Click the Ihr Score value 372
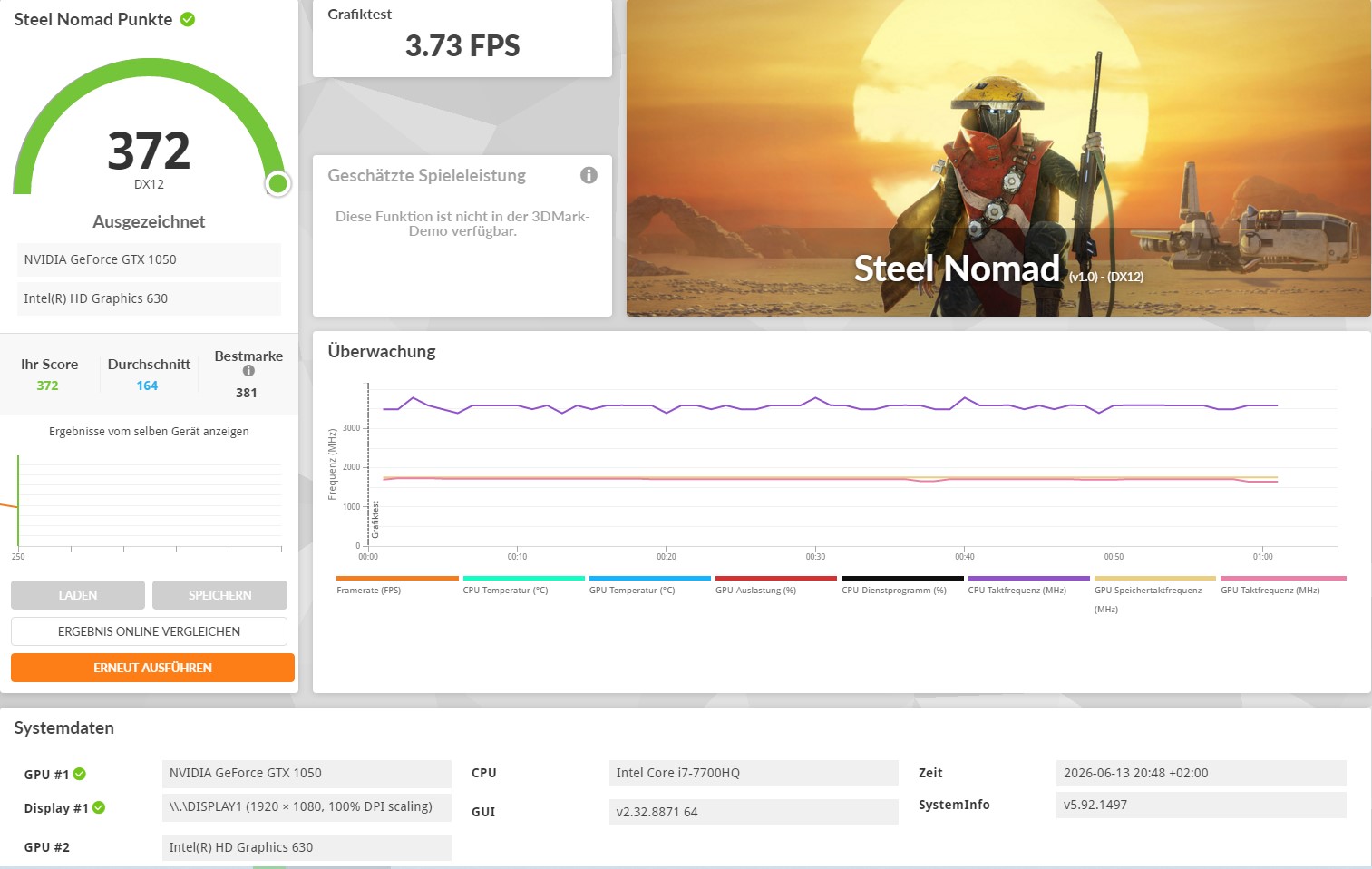The height and width of the screenshot is (869, 1372). tap(47, 386)
